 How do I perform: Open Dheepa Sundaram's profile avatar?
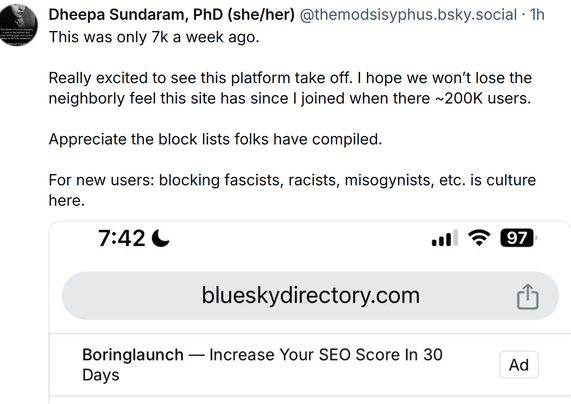pyautogui.click(x=17, y=25)
